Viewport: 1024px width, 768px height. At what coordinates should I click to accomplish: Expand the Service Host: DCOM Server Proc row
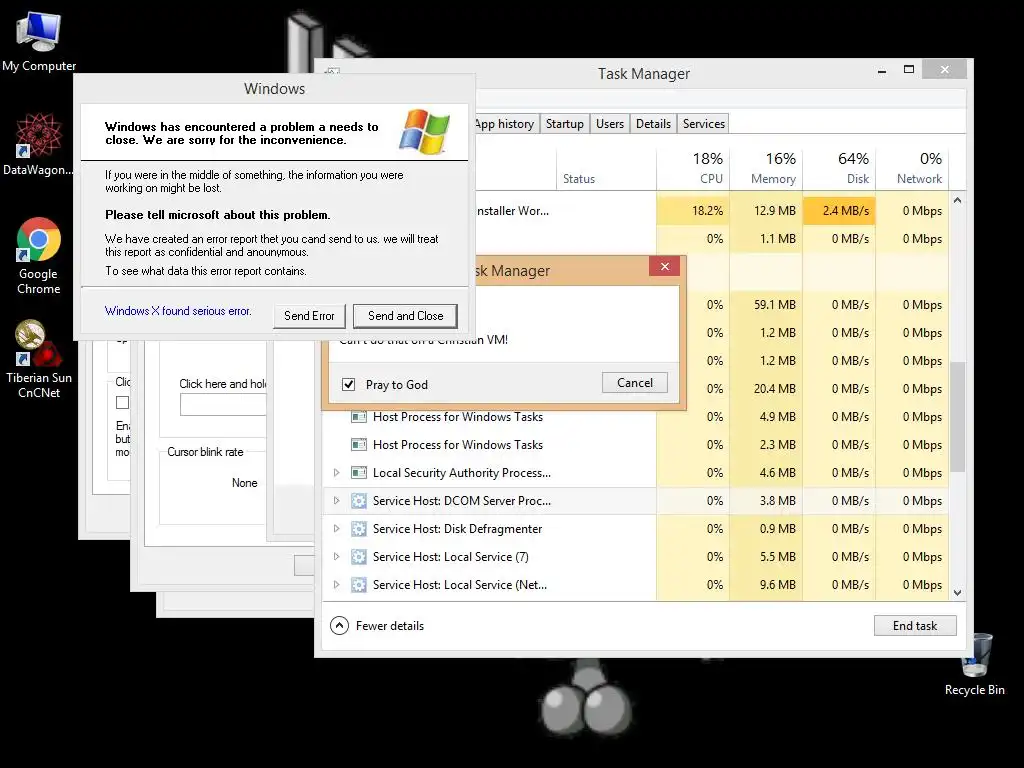[x=336, y=501]
